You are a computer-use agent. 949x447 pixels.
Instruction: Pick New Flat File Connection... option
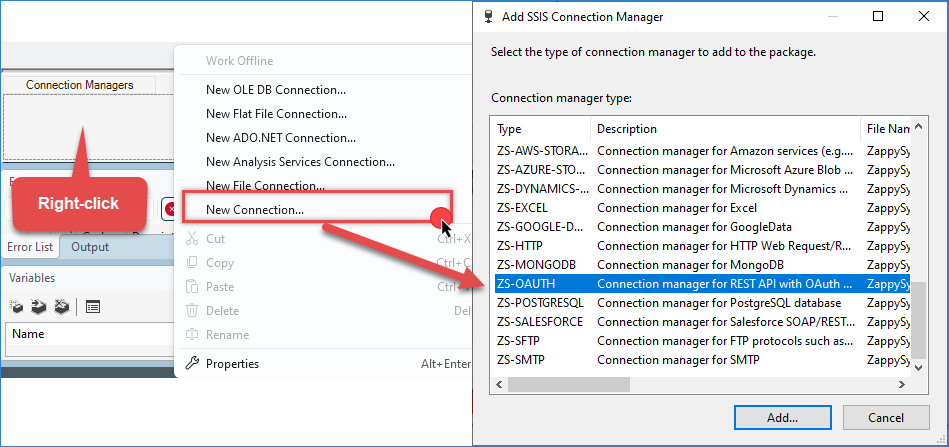coord(276,114)
